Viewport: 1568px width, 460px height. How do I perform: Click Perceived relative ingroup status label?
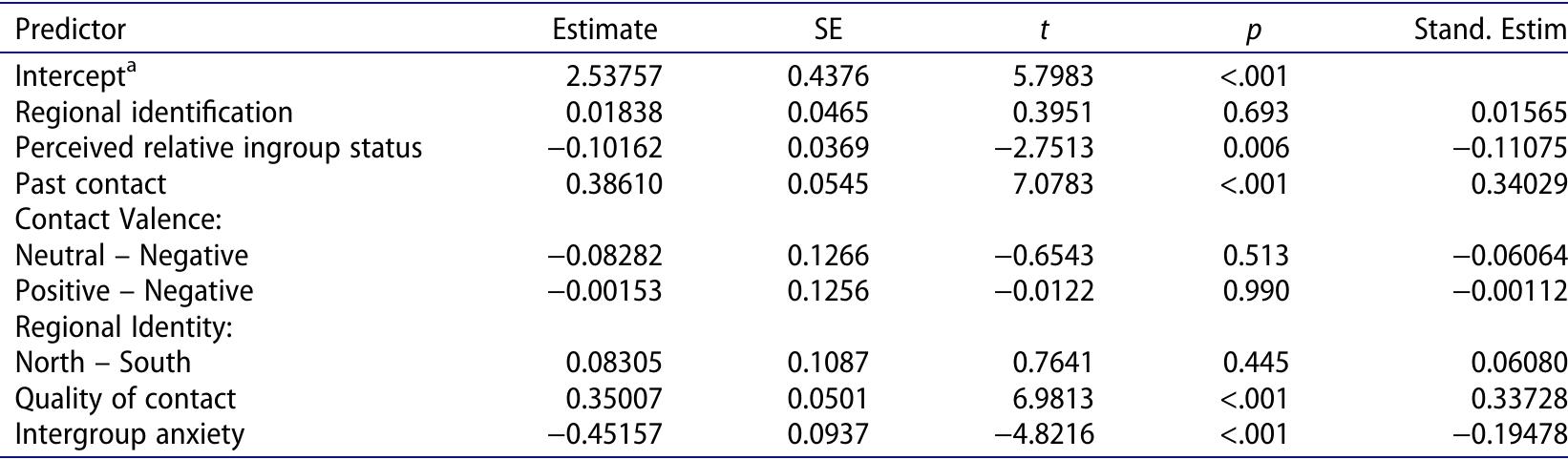[x=219, y=148]
